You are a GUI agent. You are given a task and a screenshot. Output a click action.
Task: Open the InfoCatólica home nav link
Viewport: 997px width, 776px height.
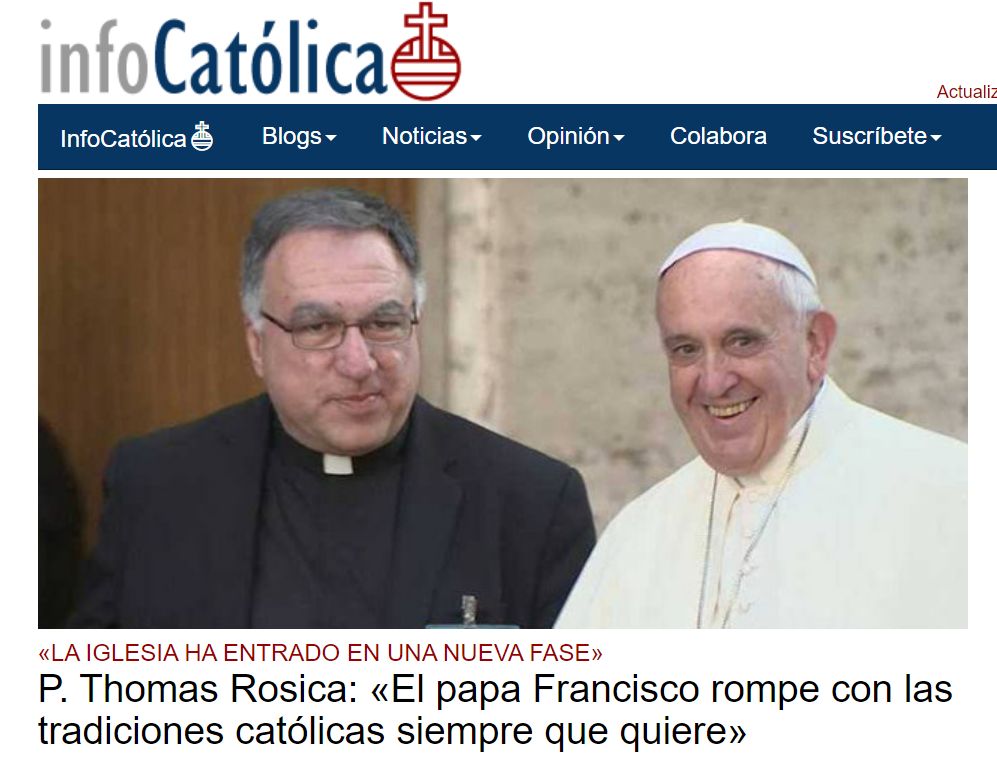(x=136, y=137)
